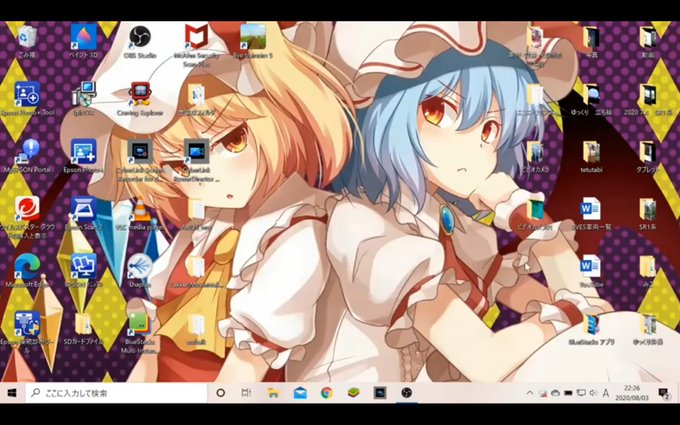The image size is (680, 425).
Task: Toggle the IME input mode indicator
Action: 606,393
